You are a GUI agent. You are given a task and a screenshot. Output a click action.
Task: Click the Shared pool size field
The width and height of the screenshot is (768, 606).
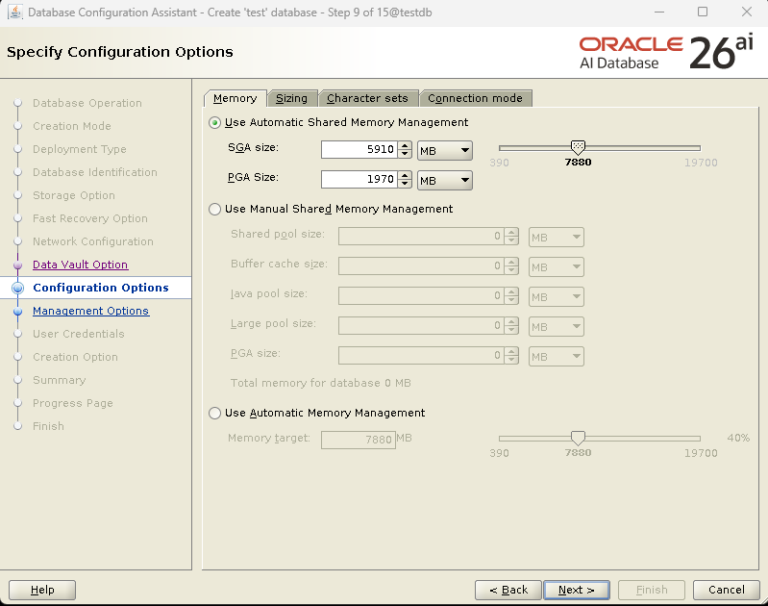421,236
